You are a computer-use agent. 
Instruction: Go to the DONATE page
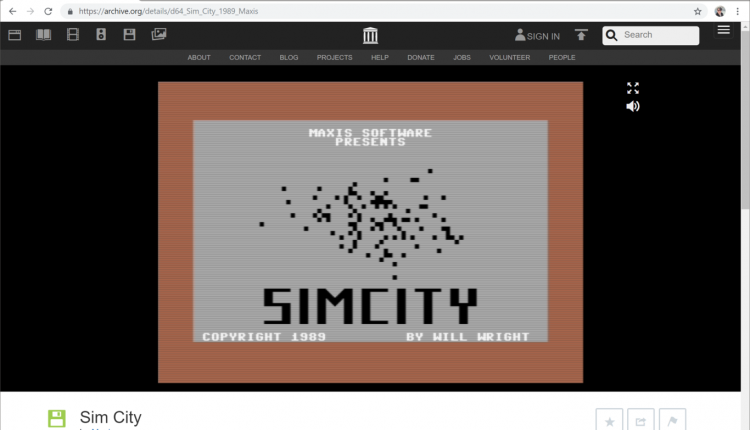420,57
